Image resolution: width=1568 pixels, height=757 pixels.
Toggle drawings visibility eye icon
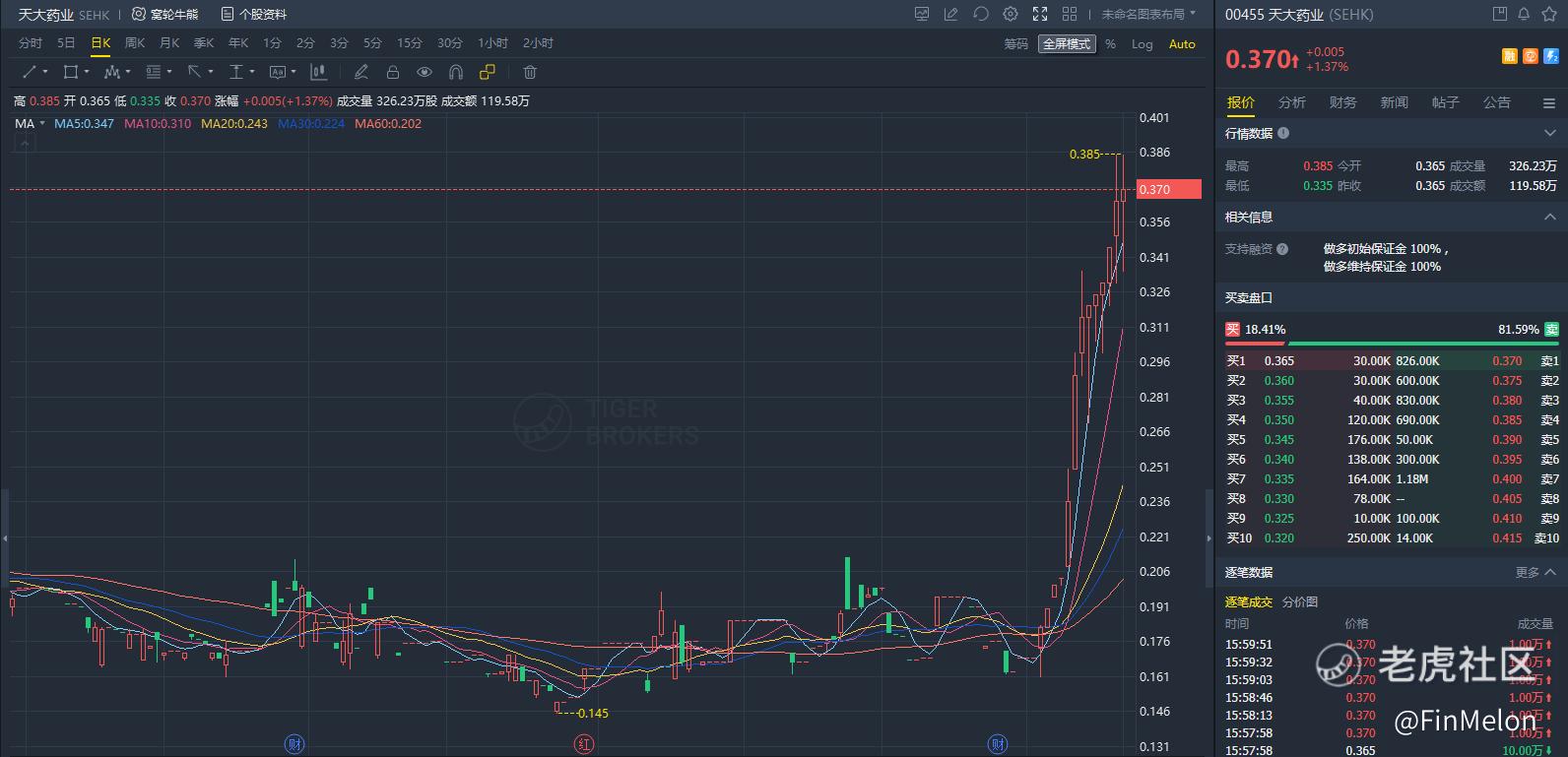pyautogui.click(x=425, y=72)
